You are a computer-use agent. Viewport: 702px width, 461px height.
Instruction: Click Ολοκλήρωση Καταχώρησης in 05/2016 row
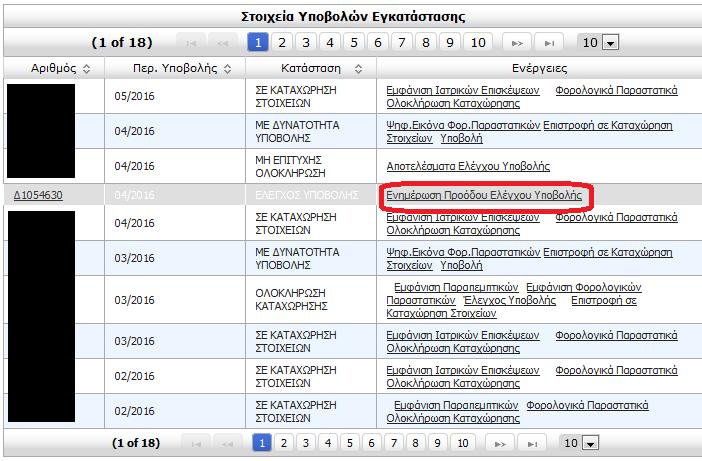[453, 103]
